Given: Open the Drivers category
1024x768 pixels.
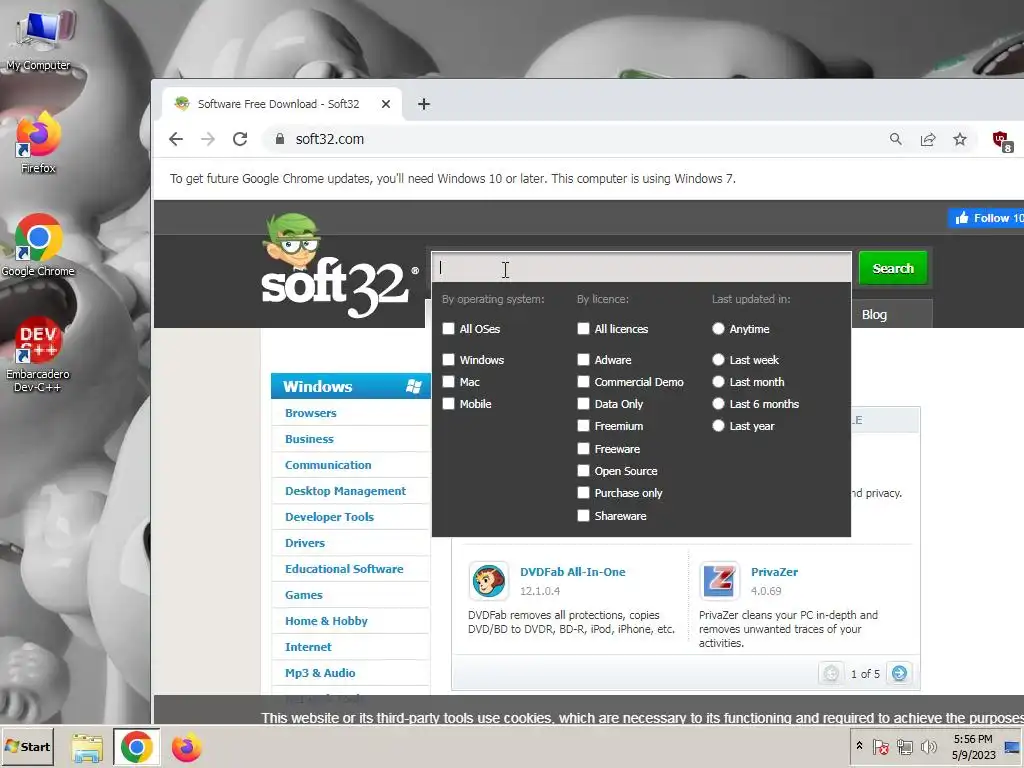Looking at the screenshot, I should click(x=304, y=543).
